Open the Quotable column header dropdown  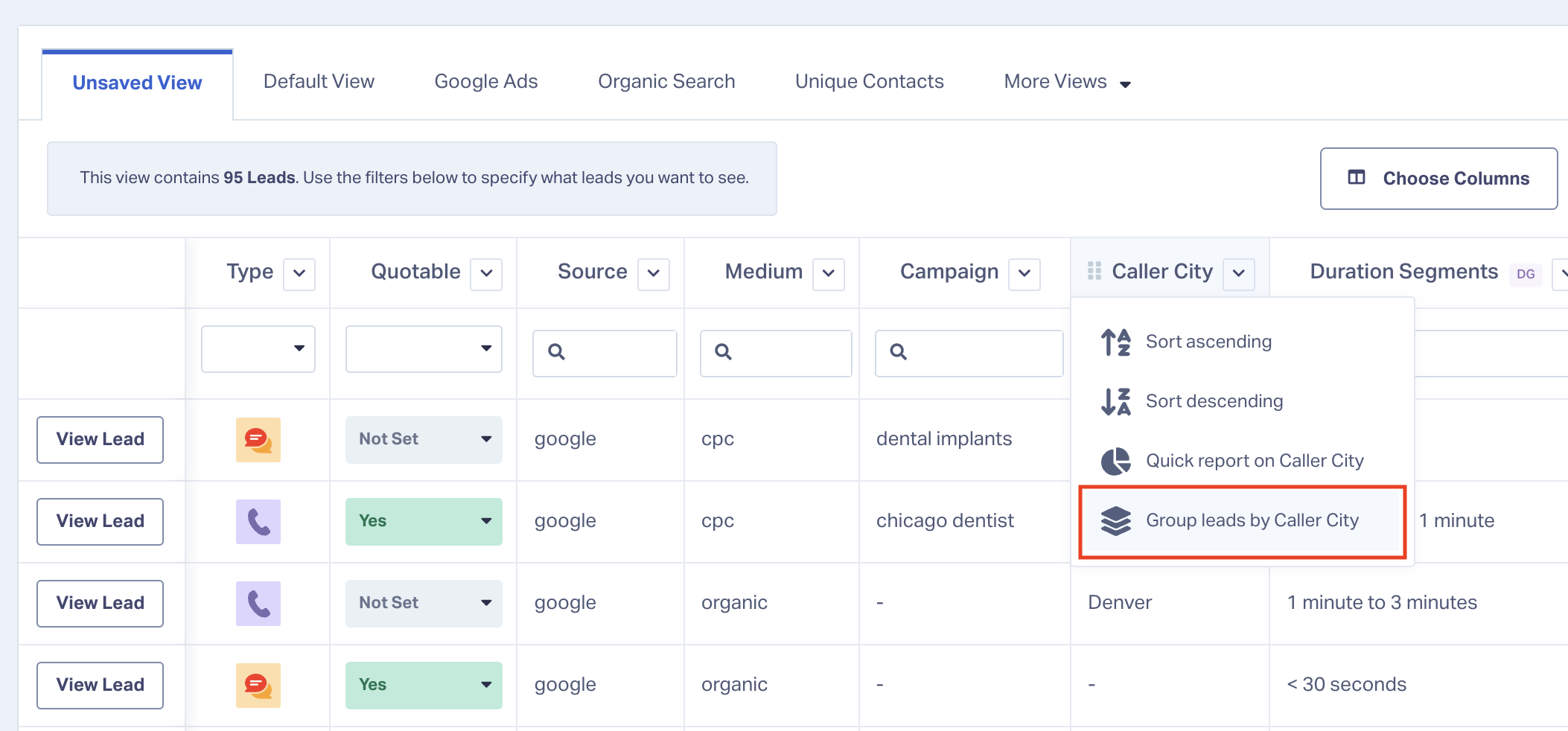[486, 273]
